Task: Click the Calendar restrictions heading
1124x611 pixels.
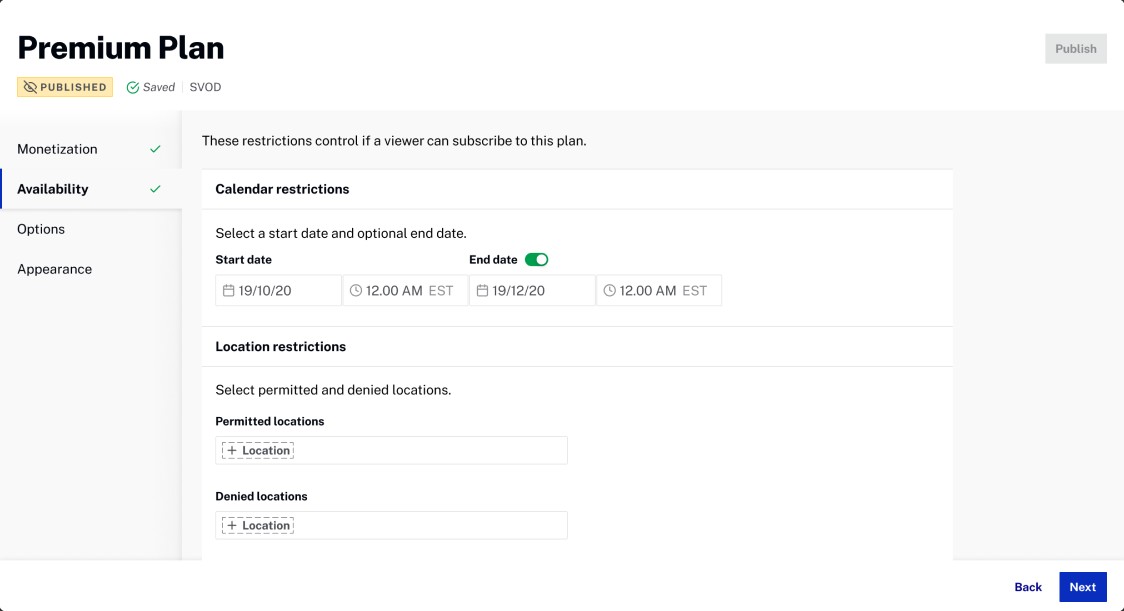Action: pyautogui.click(x=282, y=189)
